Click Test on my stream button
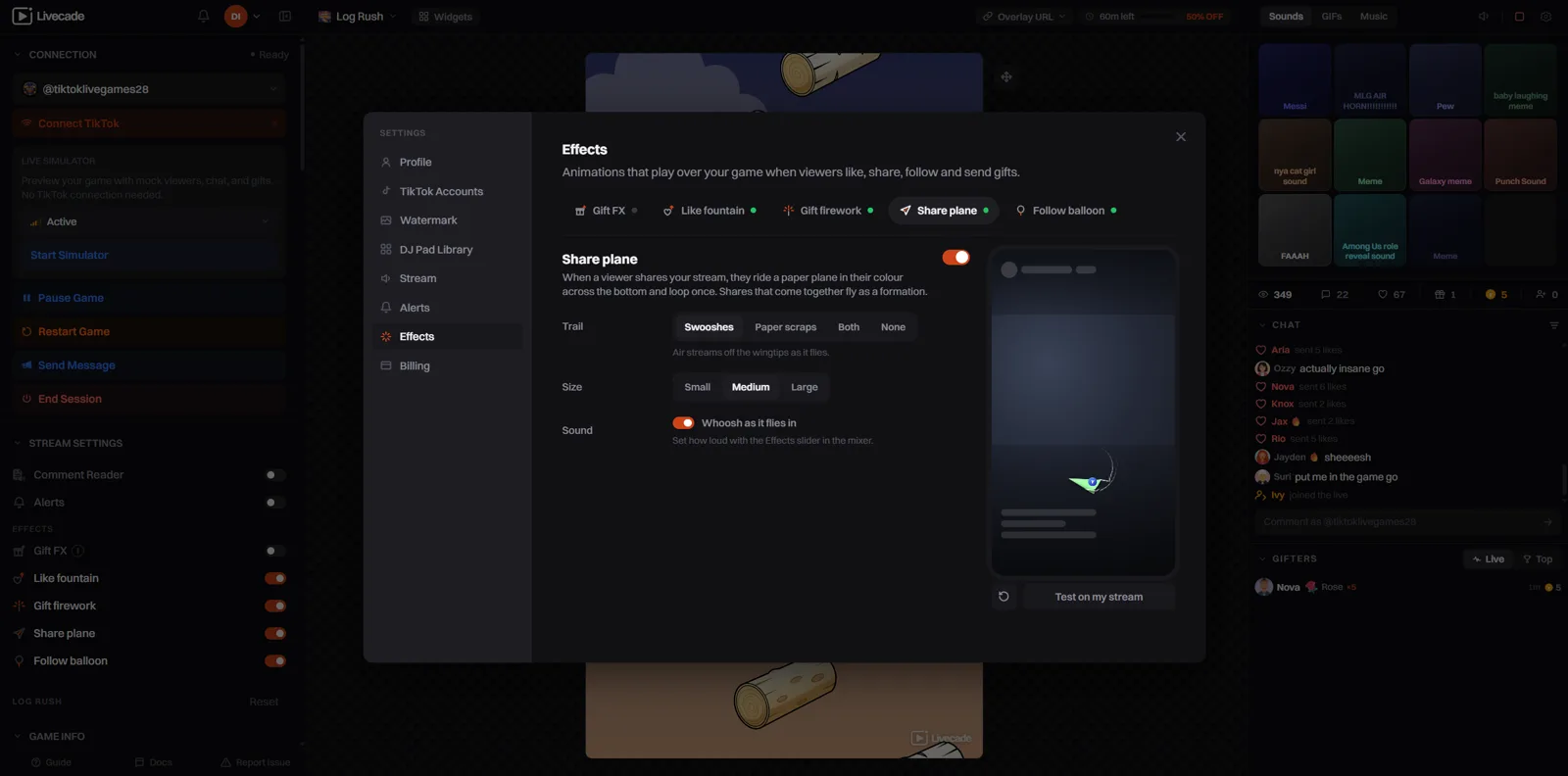The width and height of the screenshot is (1568, 776). [1099, 597]
